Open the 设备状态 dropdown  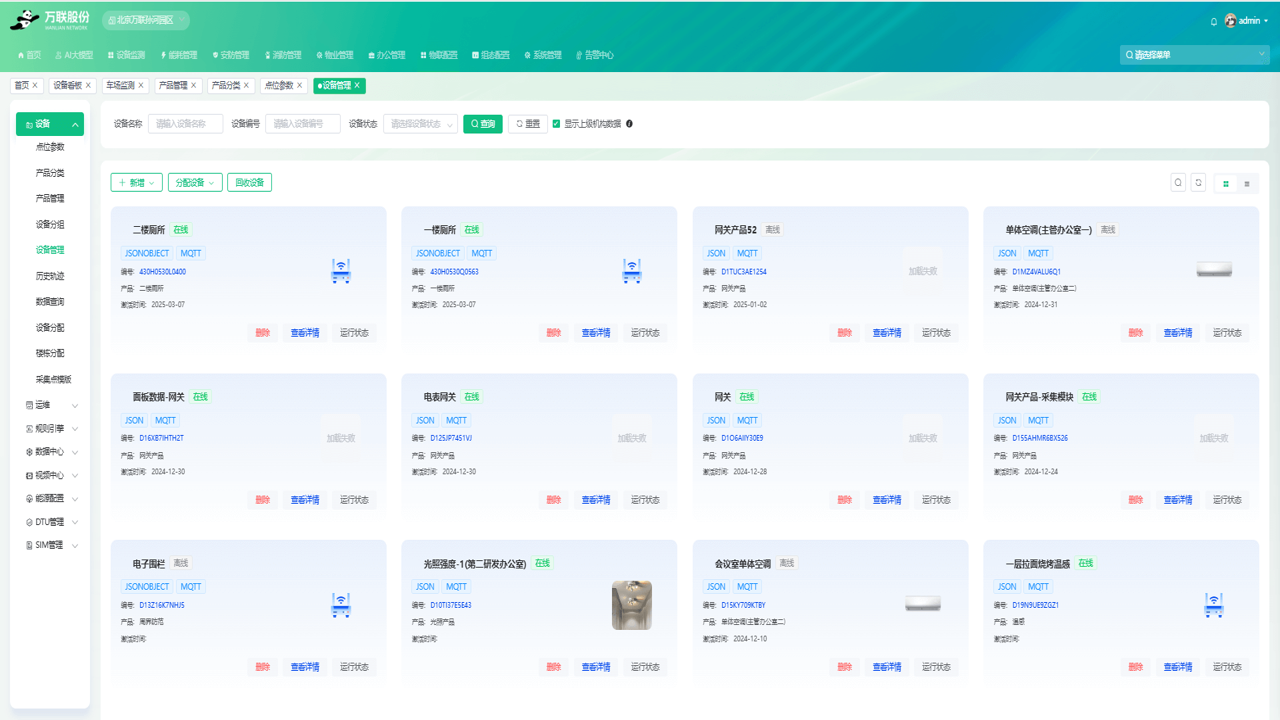click(x=420, y=124)
